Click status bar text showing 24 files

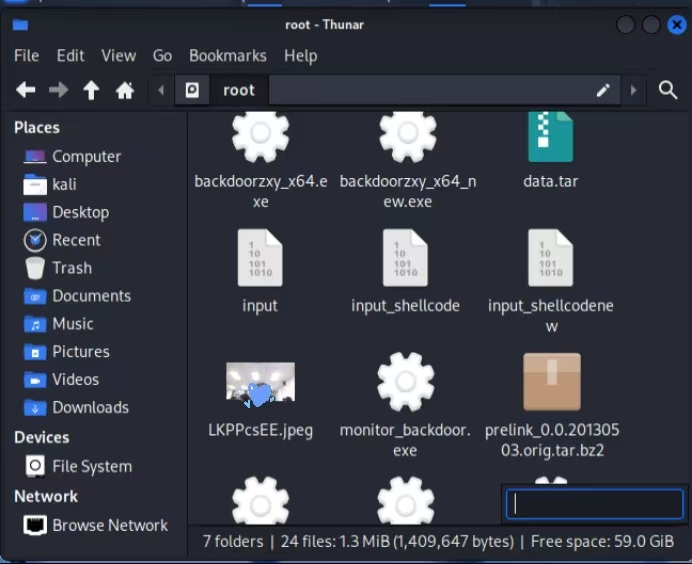[397, 541]
